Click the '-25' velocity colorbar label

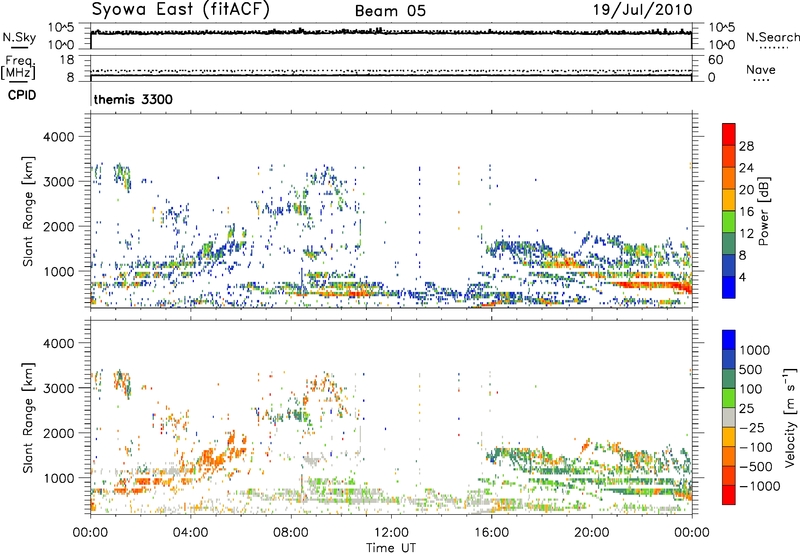click(x=752, y=427)
